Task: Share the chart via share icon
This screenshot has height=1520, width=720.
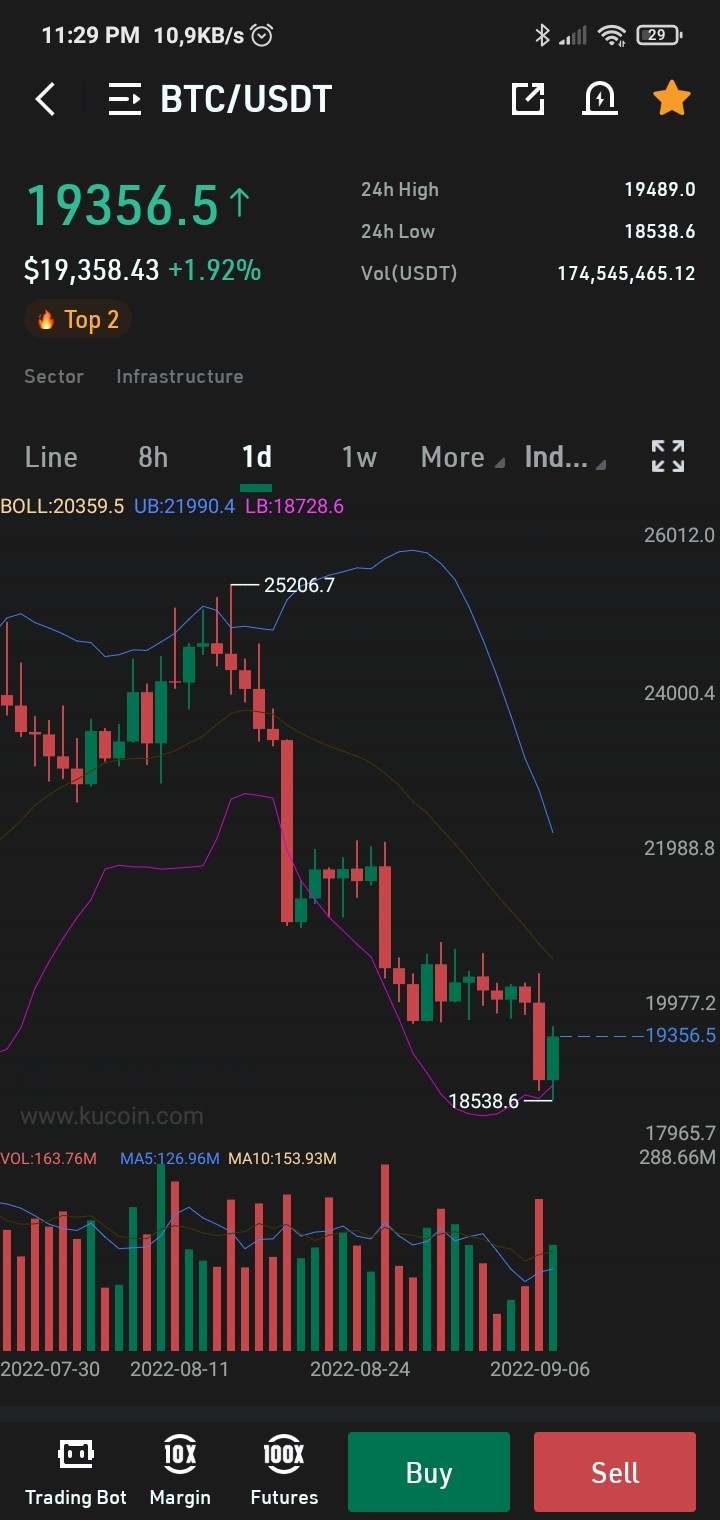Action: pyautogui.click(x=528, y=98)
